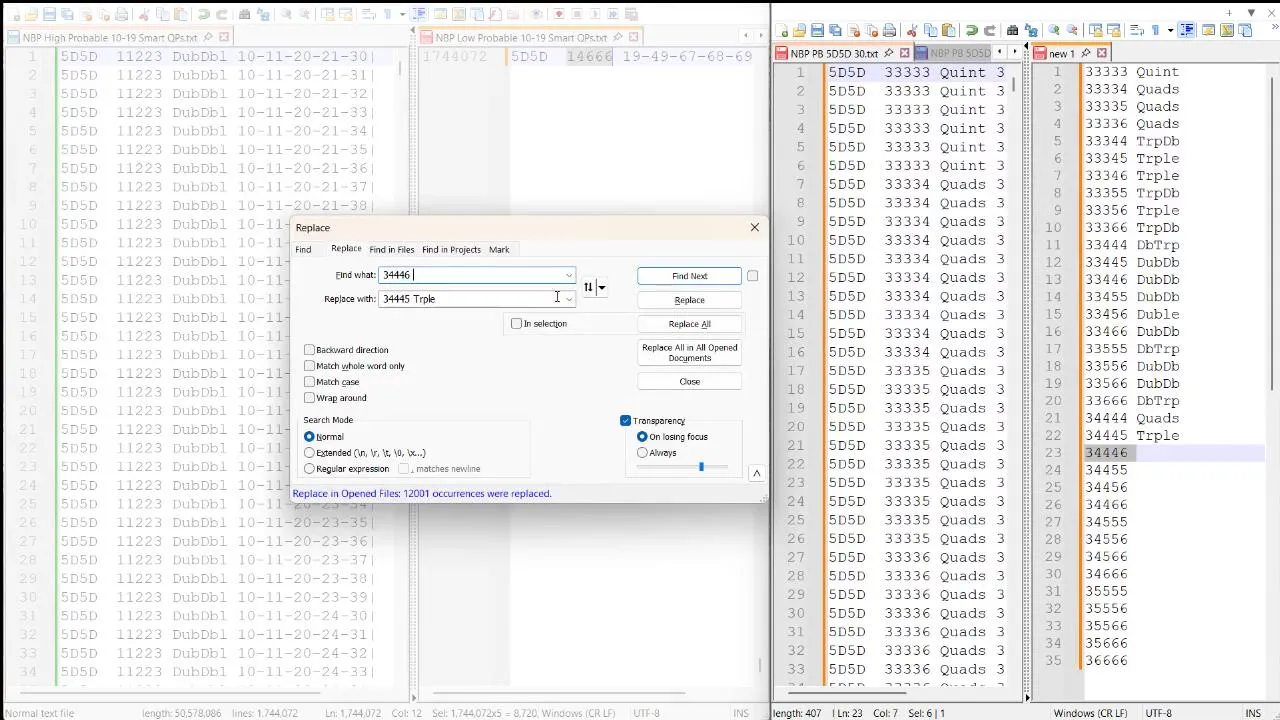
Task: Click Save All icon in right Notepad++ toolbar
Action: (835, 30)
